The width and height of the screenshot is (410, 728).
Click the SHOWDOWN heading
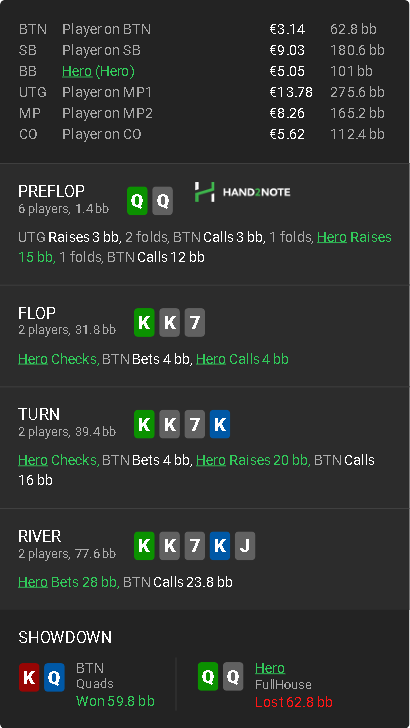65,637
